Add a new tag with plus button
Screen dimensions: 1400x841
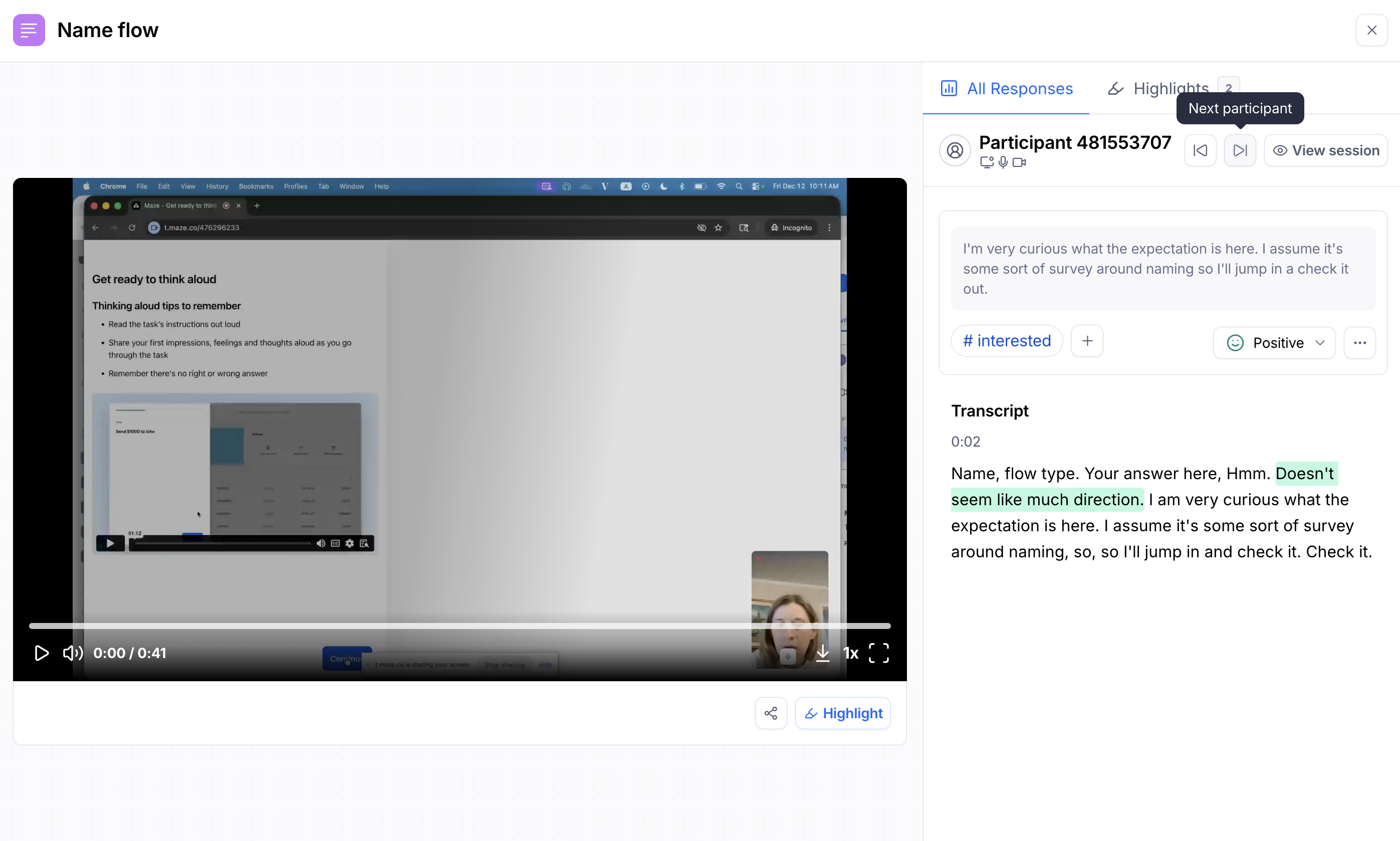(1087, 341)
